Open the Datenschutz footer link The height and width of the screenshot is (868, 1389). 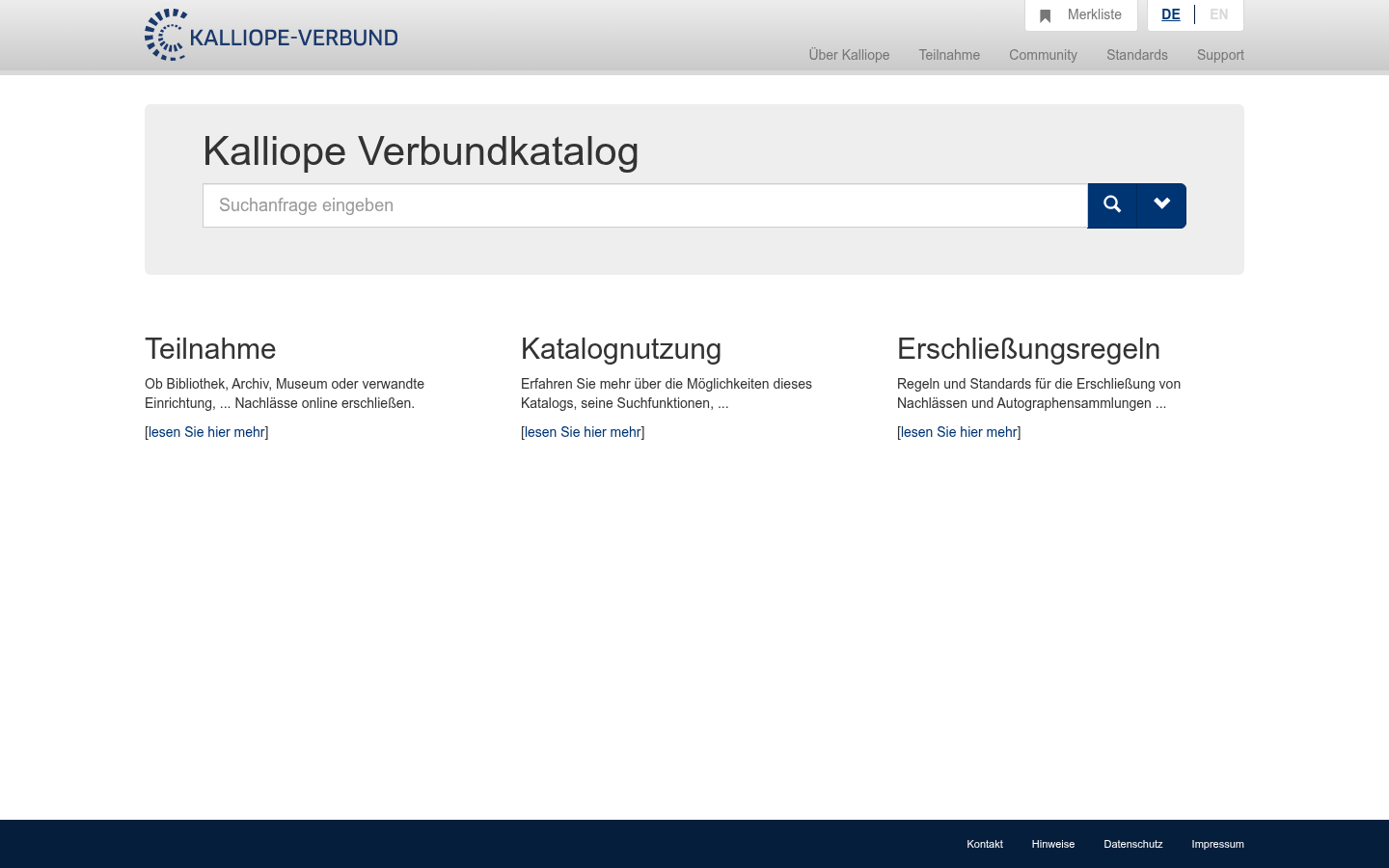pos(1133,844)
